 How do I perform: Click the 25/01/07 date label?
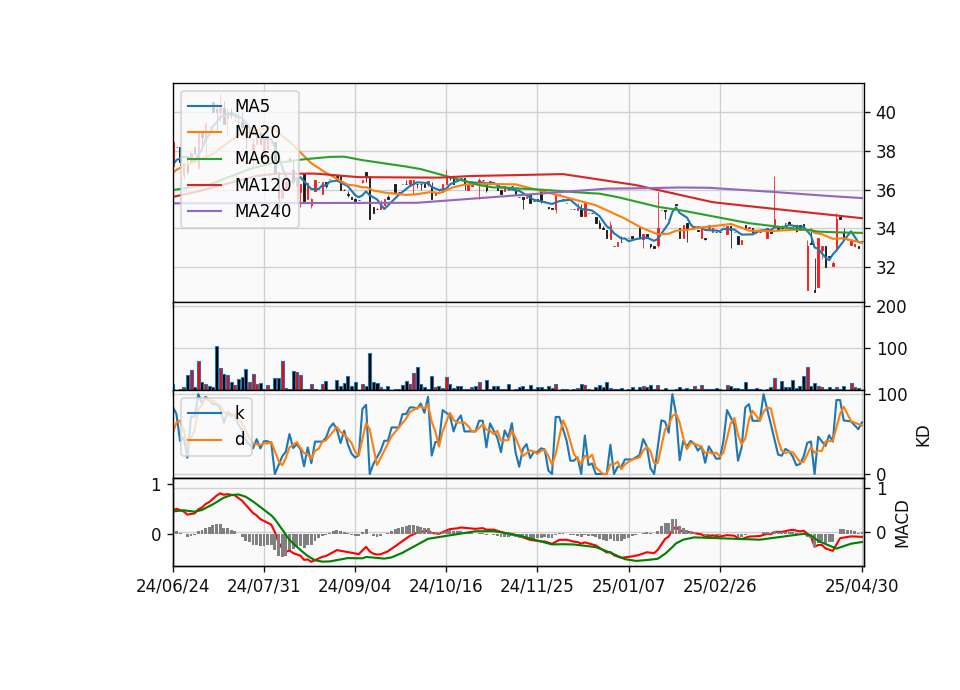point(628,586)
